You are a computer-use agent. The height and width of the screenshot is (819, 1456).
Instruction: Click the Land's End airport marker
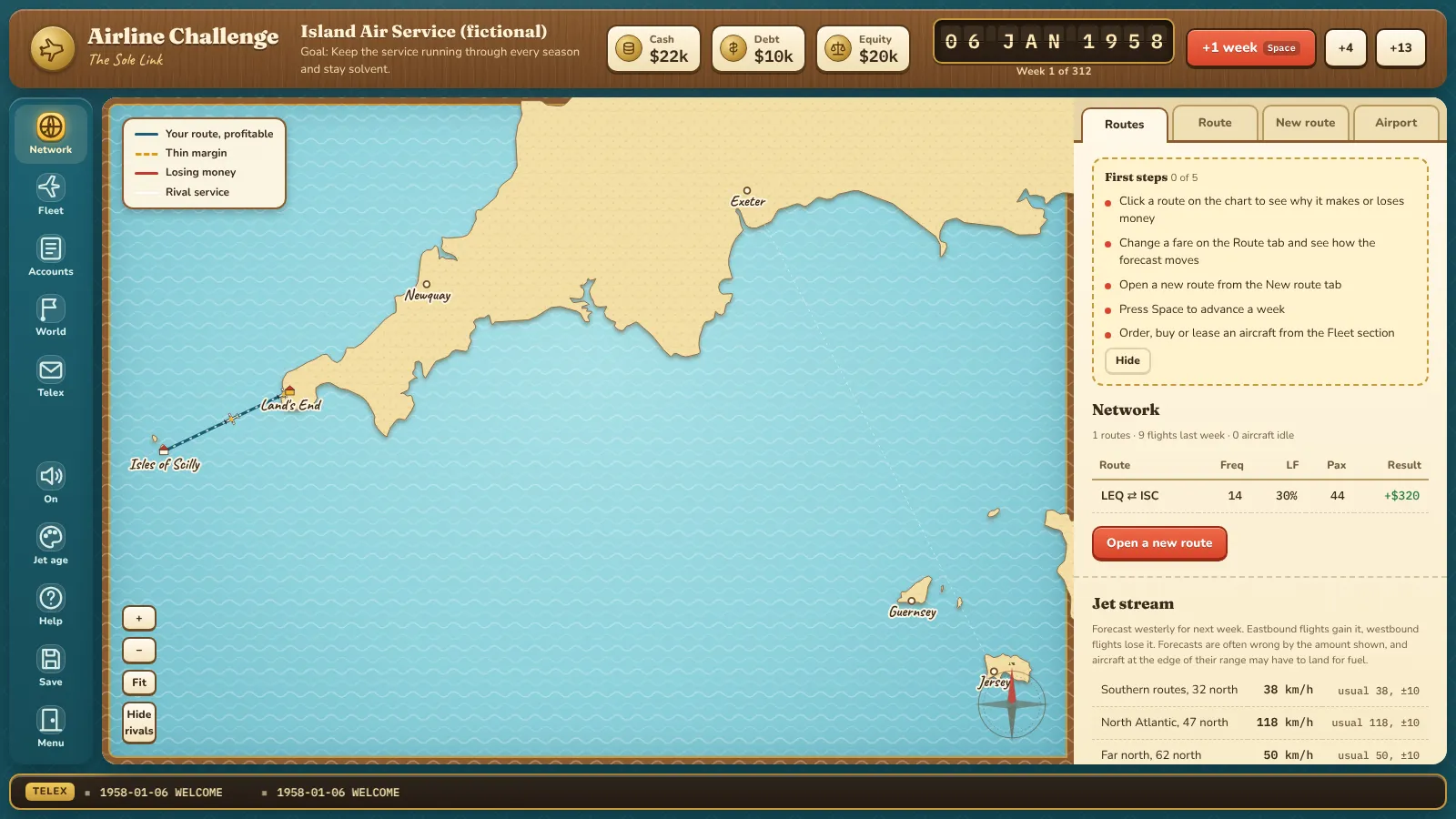click(x=289, y=391)
